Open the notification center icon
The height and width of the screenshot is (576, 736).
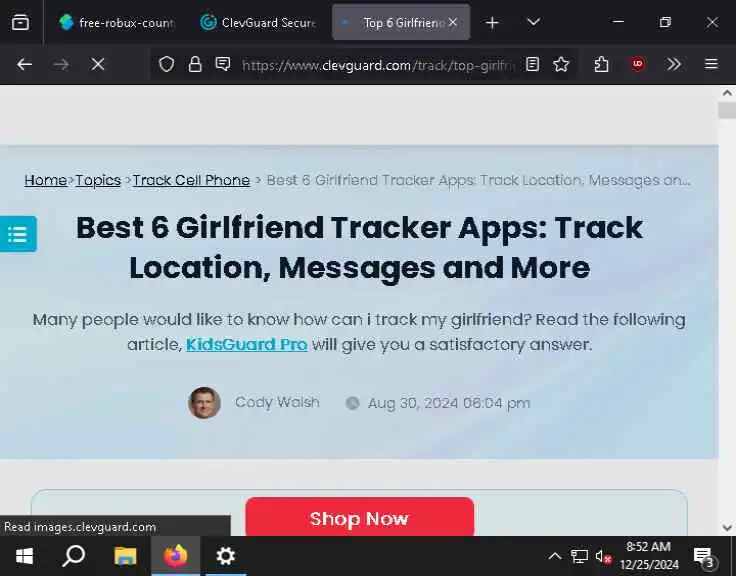(705, 557)
